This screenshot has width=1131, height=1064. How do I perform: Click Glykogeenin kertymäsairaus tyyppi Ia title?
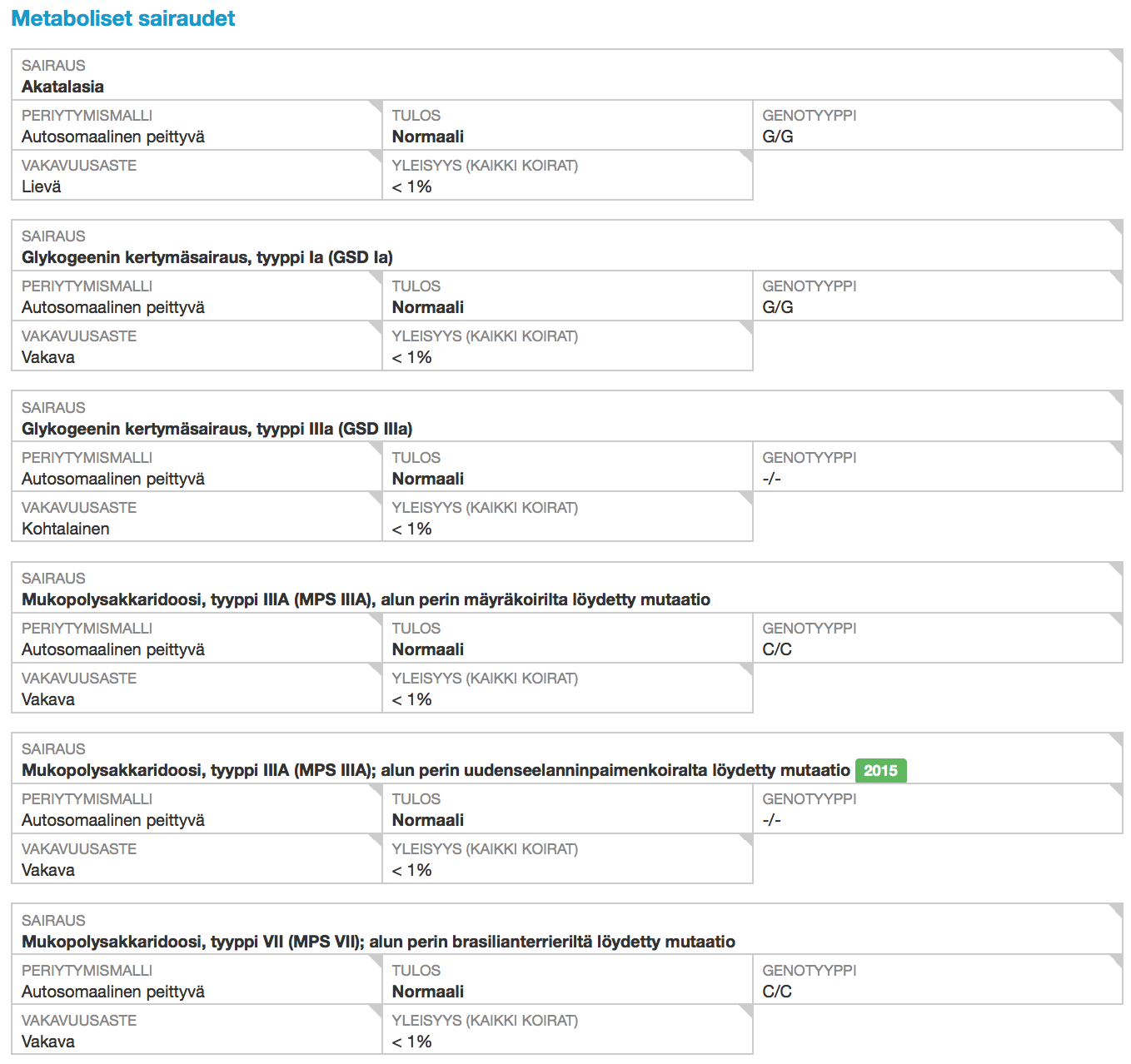207,257
